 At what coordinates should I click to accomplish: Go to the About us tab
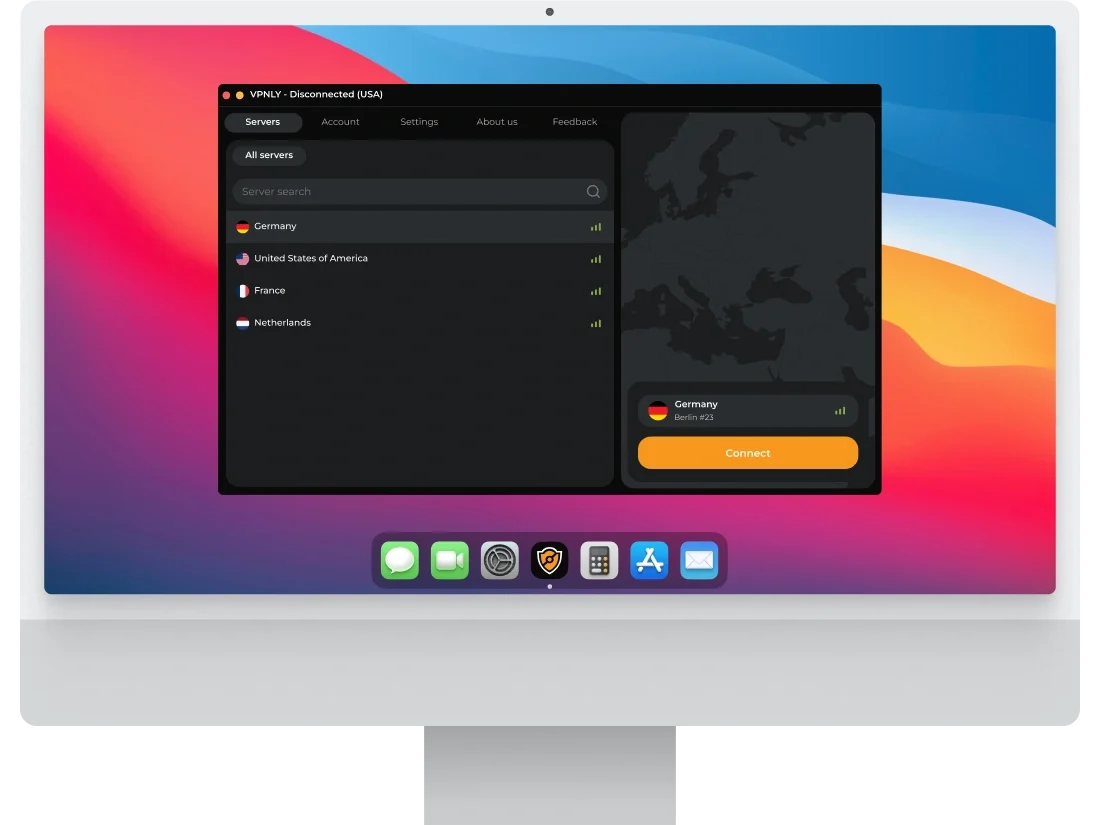pos(497,122)
